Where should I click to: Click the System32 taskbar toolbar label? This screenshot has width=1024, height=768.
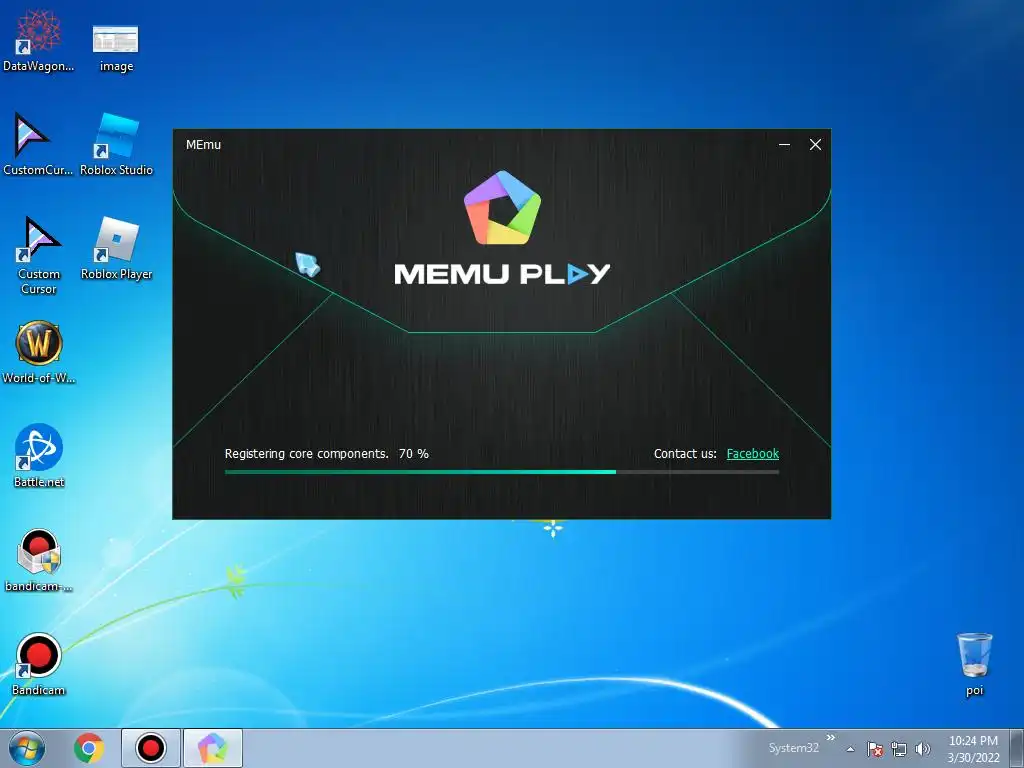coord(793,748)
